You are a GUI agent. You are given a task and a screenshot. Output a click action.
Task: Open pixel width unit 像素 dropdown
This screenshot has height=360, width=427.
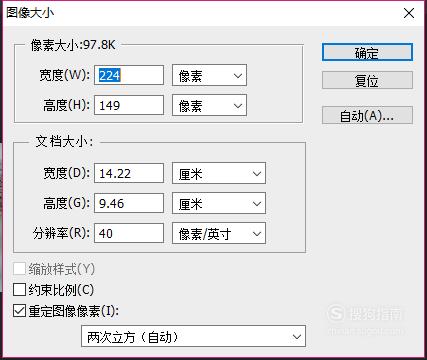click(209, 76)
